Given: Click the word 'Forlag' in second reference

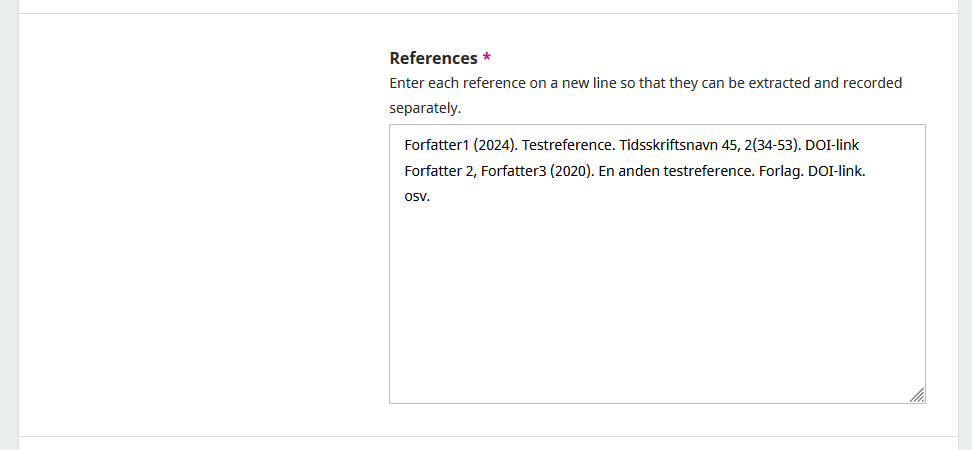Looking at the screenshot, I should pos(779,171).
